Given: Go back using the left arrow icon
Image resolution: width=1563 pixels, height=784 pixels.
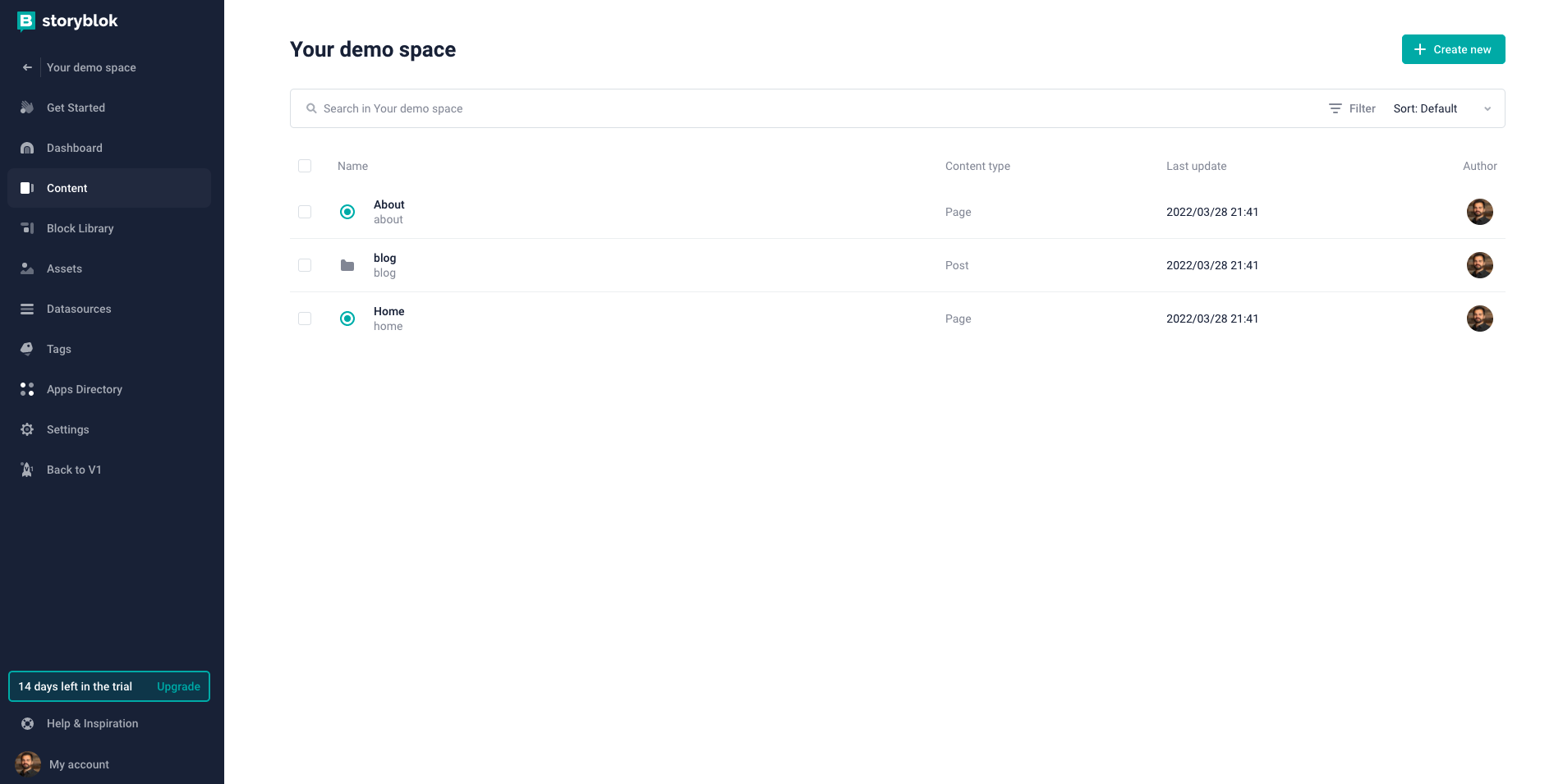Looking at the screenshot, I should (x=27, y=67).
